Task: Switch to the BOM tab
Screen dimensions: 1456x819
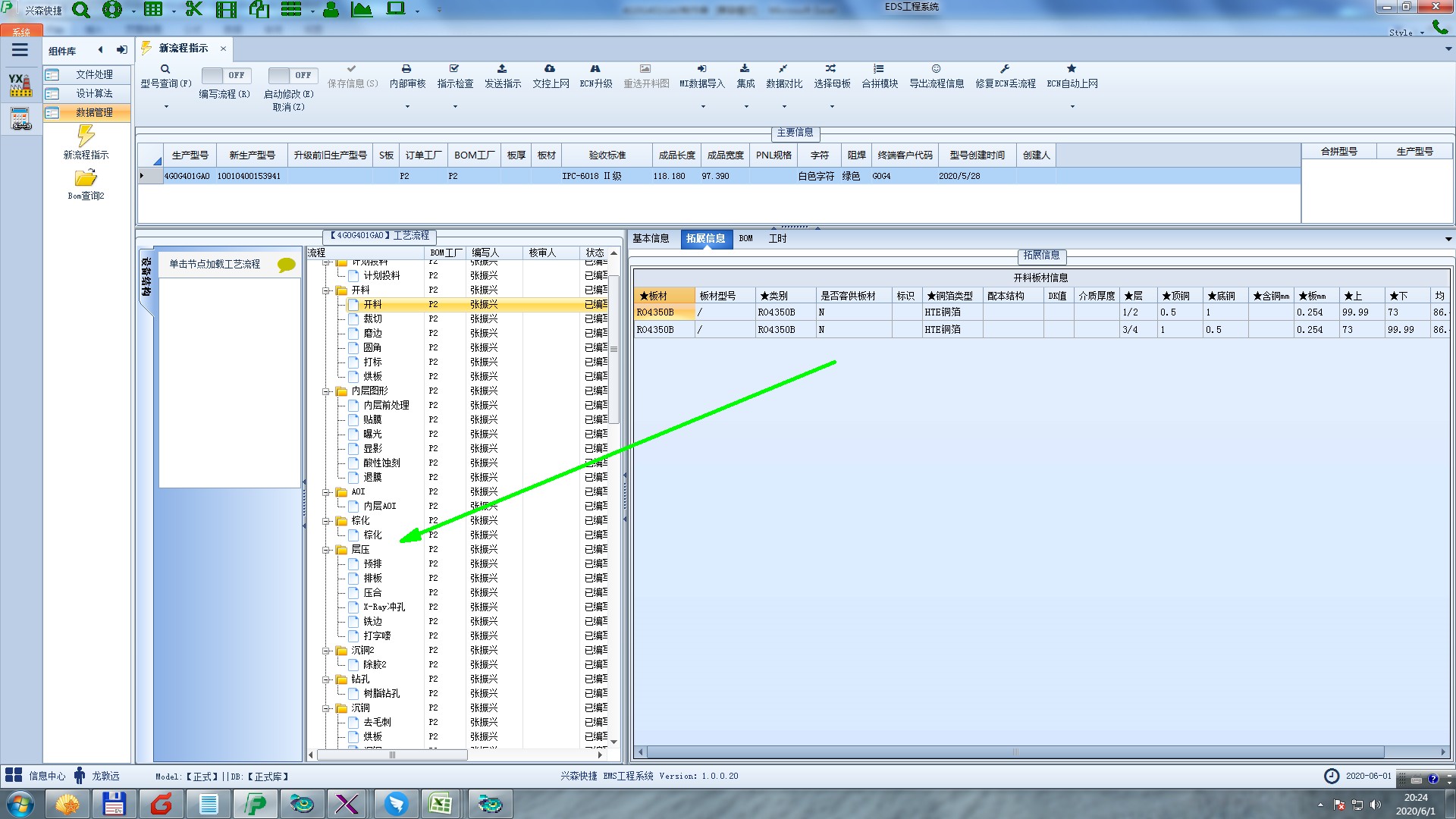Action: (745, 239)
